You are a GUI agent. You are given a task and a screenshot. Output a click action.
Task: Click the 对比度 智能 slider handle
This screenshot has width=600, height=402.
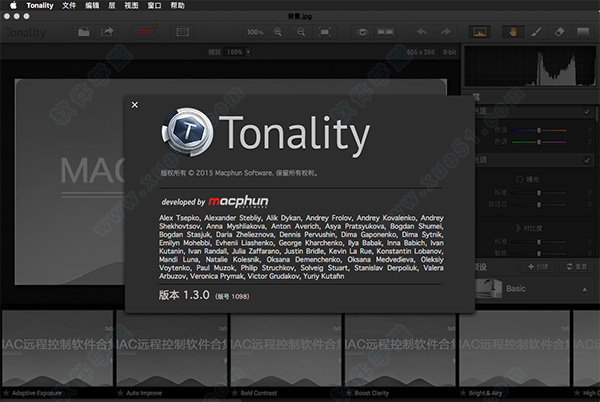point(539,253)
